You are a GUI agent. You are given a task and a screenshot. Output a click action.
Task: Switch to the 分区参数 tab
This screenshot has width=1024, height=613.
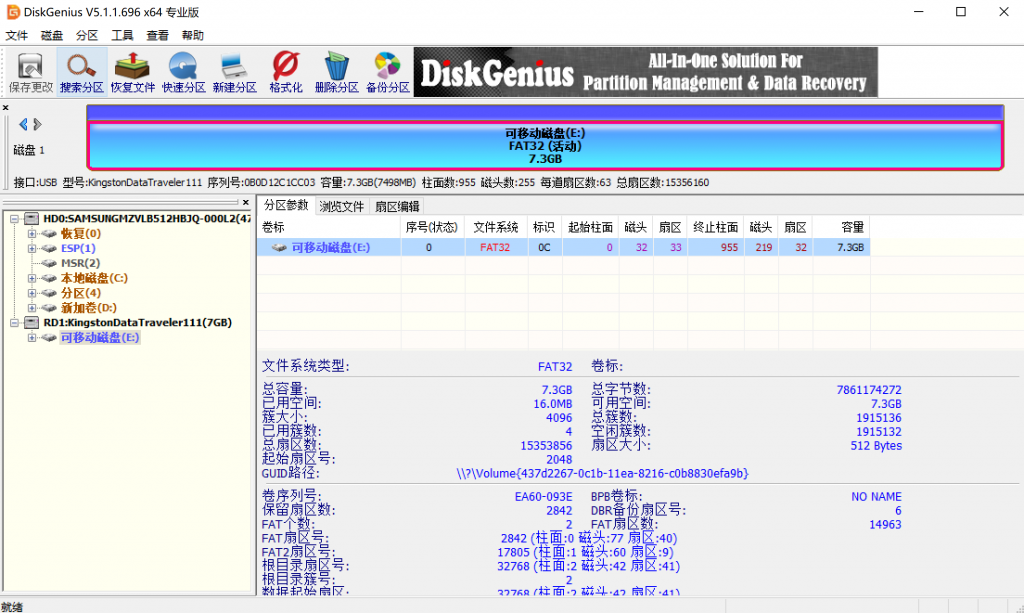point(286,206)
